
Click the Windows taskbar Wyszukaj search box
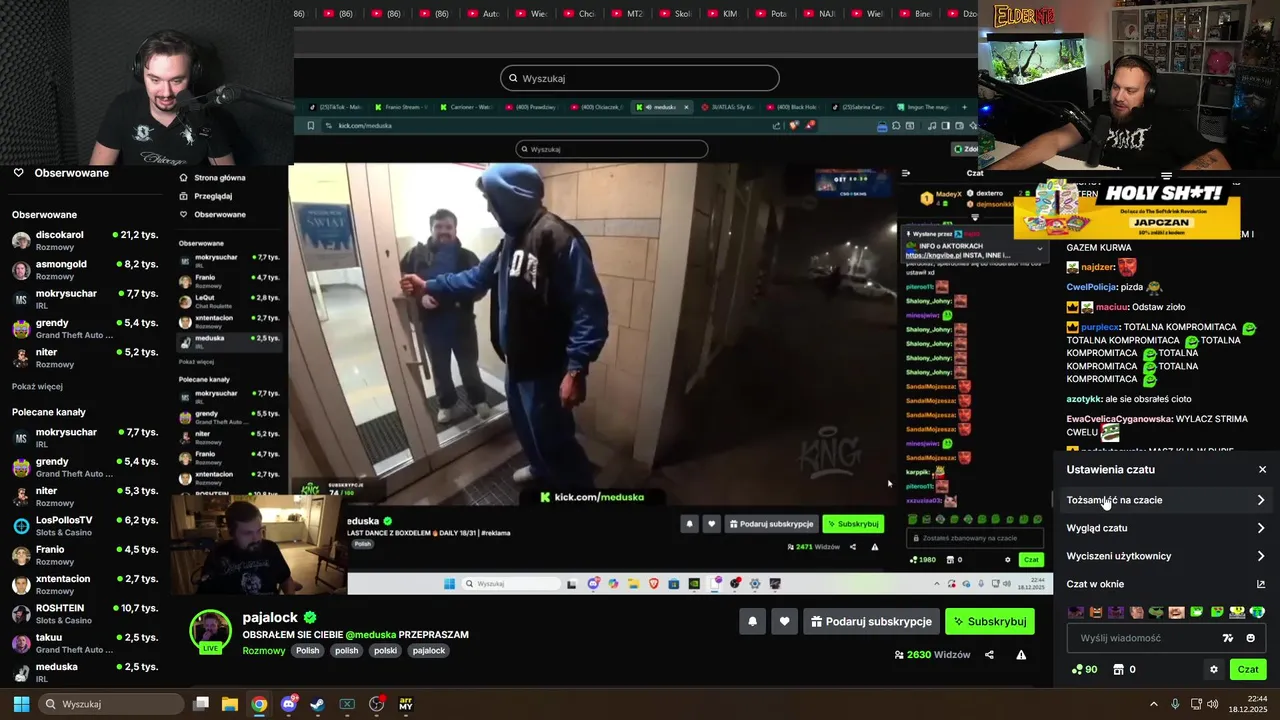[x=111, y=704]
